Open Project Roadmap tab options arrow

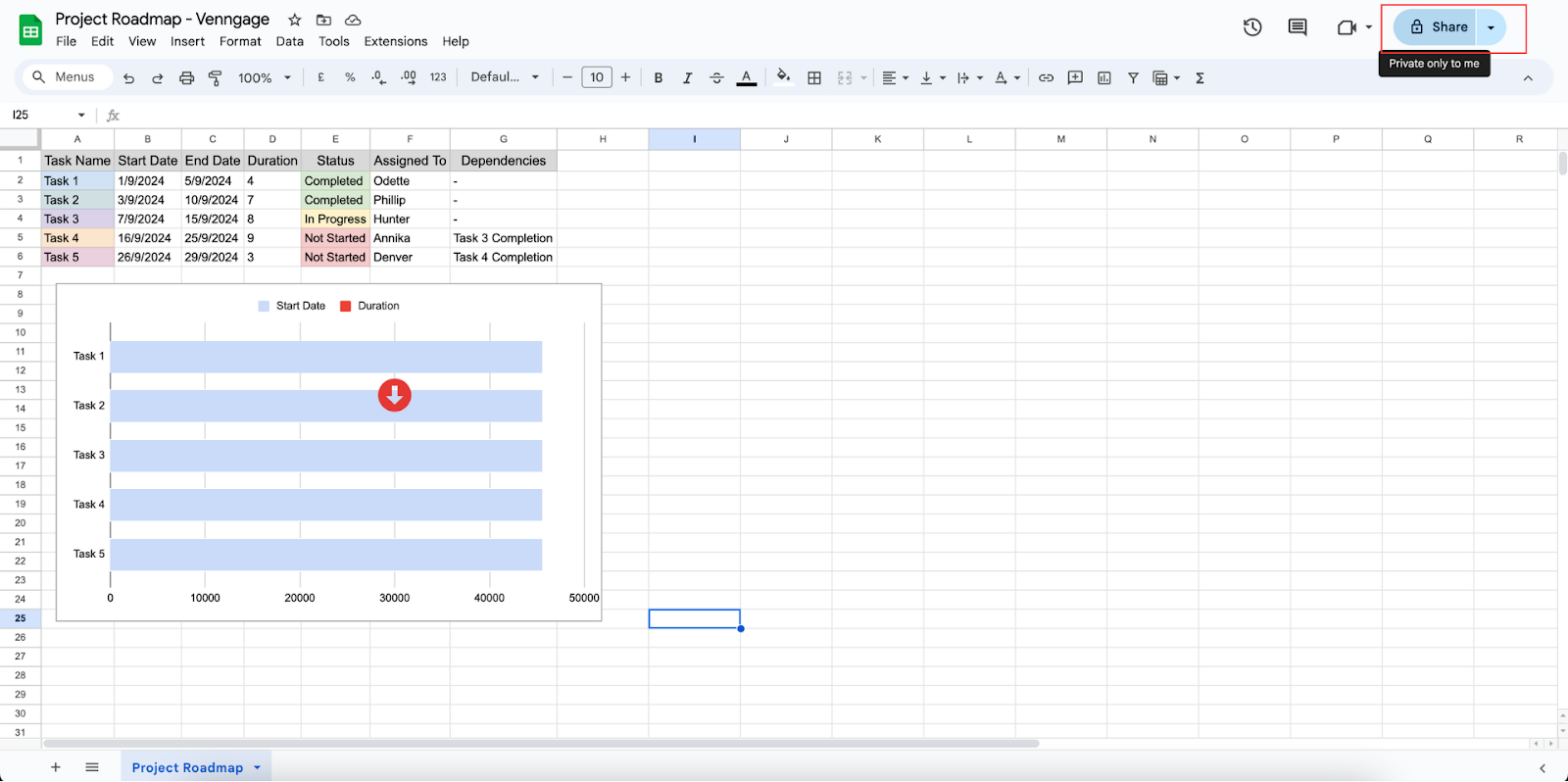258,767
